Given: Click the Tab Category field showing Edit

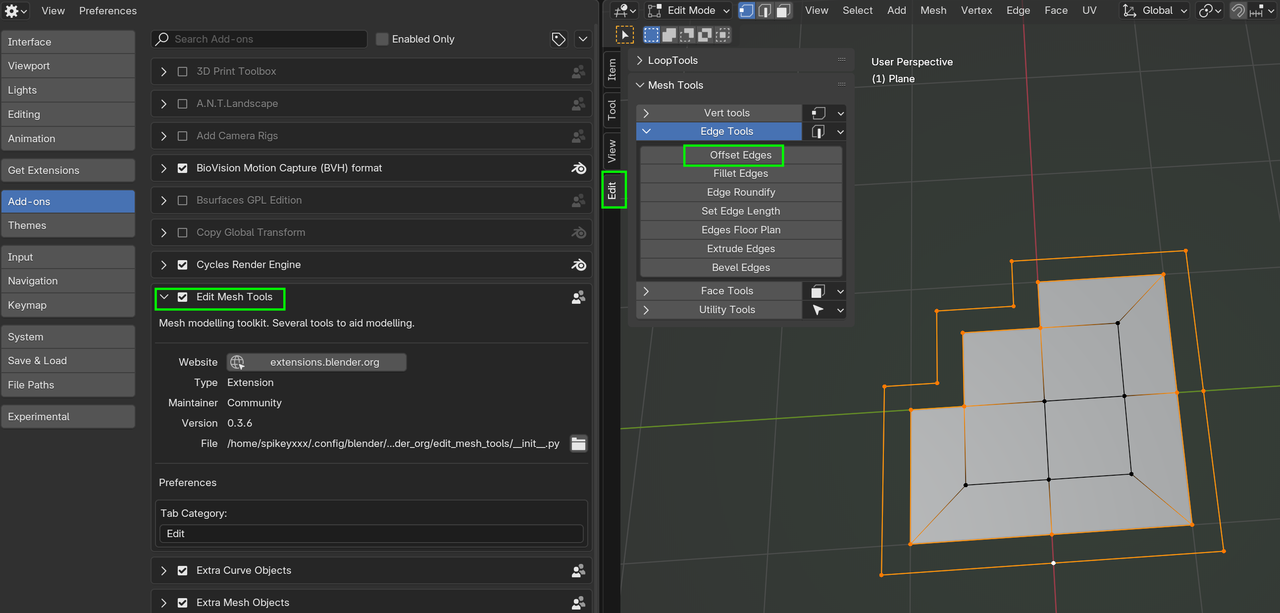Looking at the screenshot, I should pyautogui.click(x=371, y=534).
